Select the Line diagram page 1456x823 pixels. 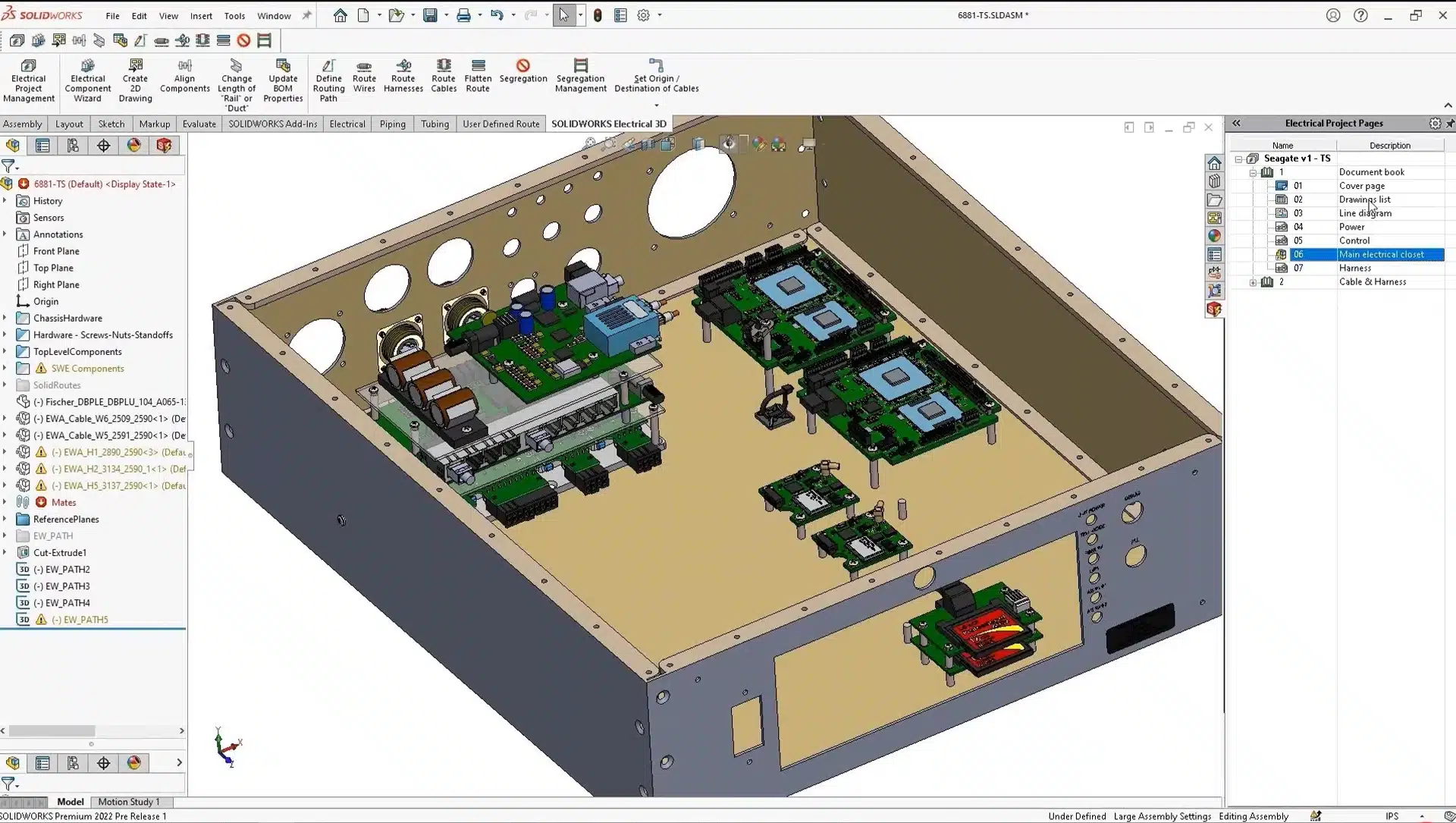pos(1364,213)
